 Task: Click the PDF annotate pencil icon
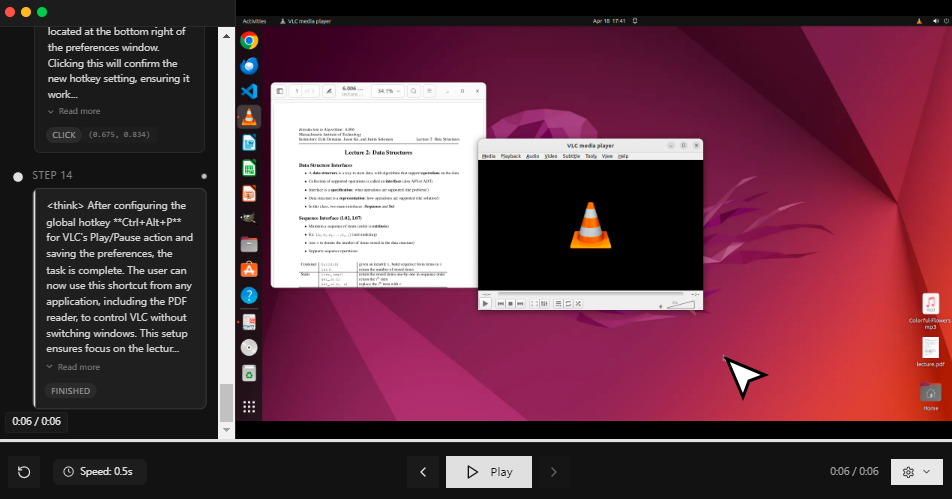click(329, 91)
